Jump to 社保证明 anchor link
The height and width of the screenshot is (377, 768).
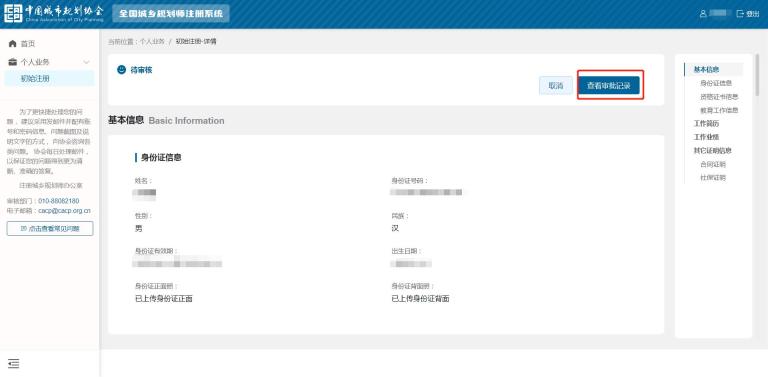713,178
